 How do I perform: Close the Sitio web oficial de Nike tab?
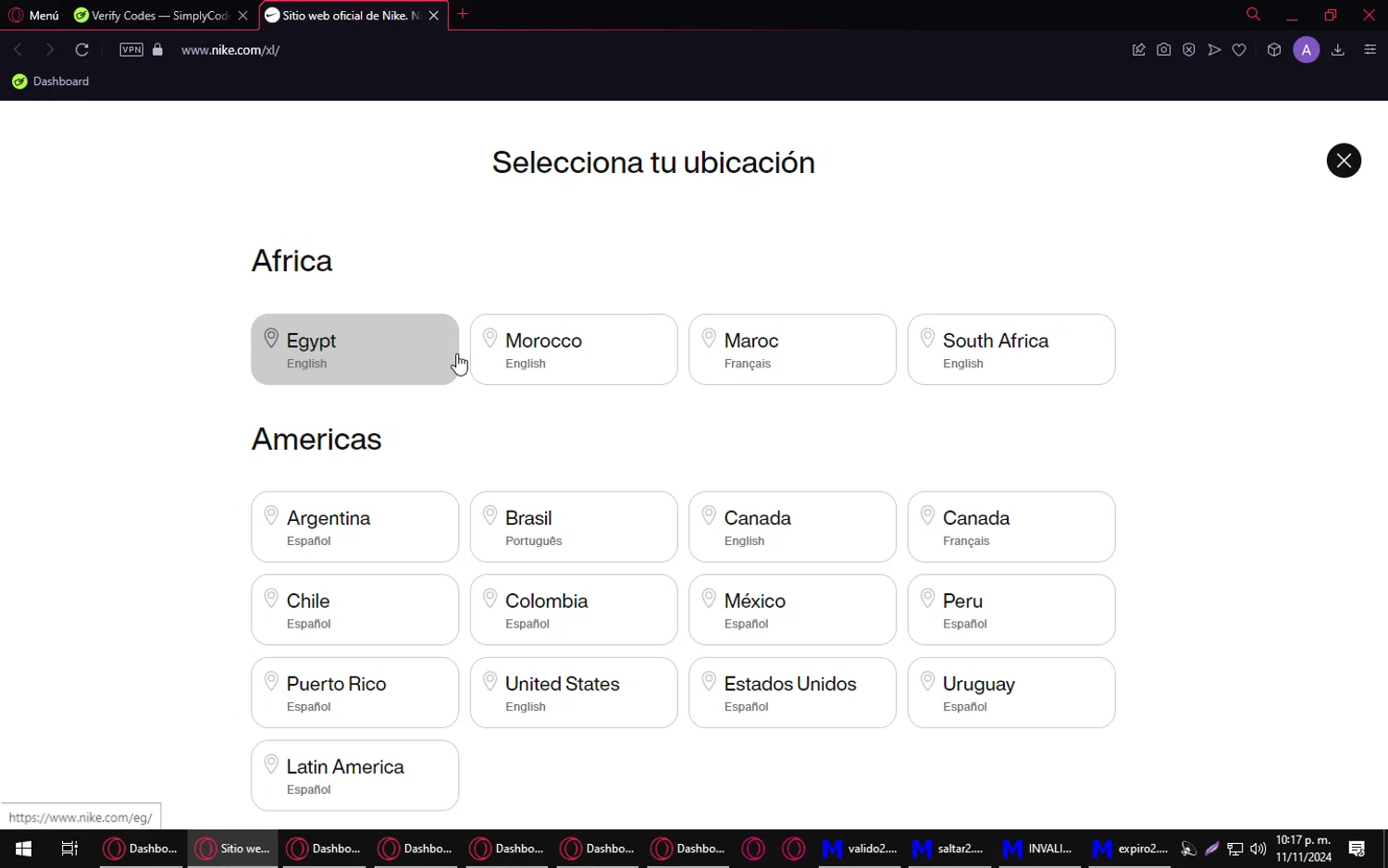(x=434, y=15)
